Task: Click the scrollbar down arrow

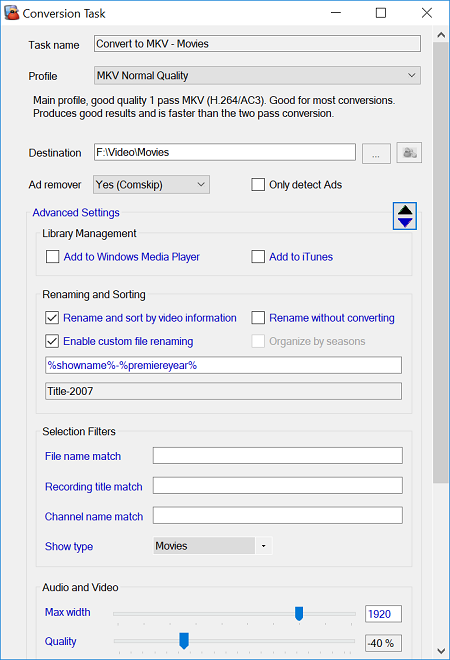Action: pyautogui.click(x=441, y=651)
